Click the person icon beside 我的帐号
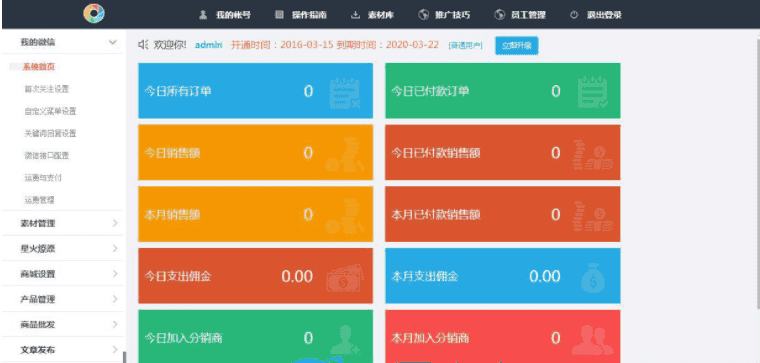 click(203, 15)
